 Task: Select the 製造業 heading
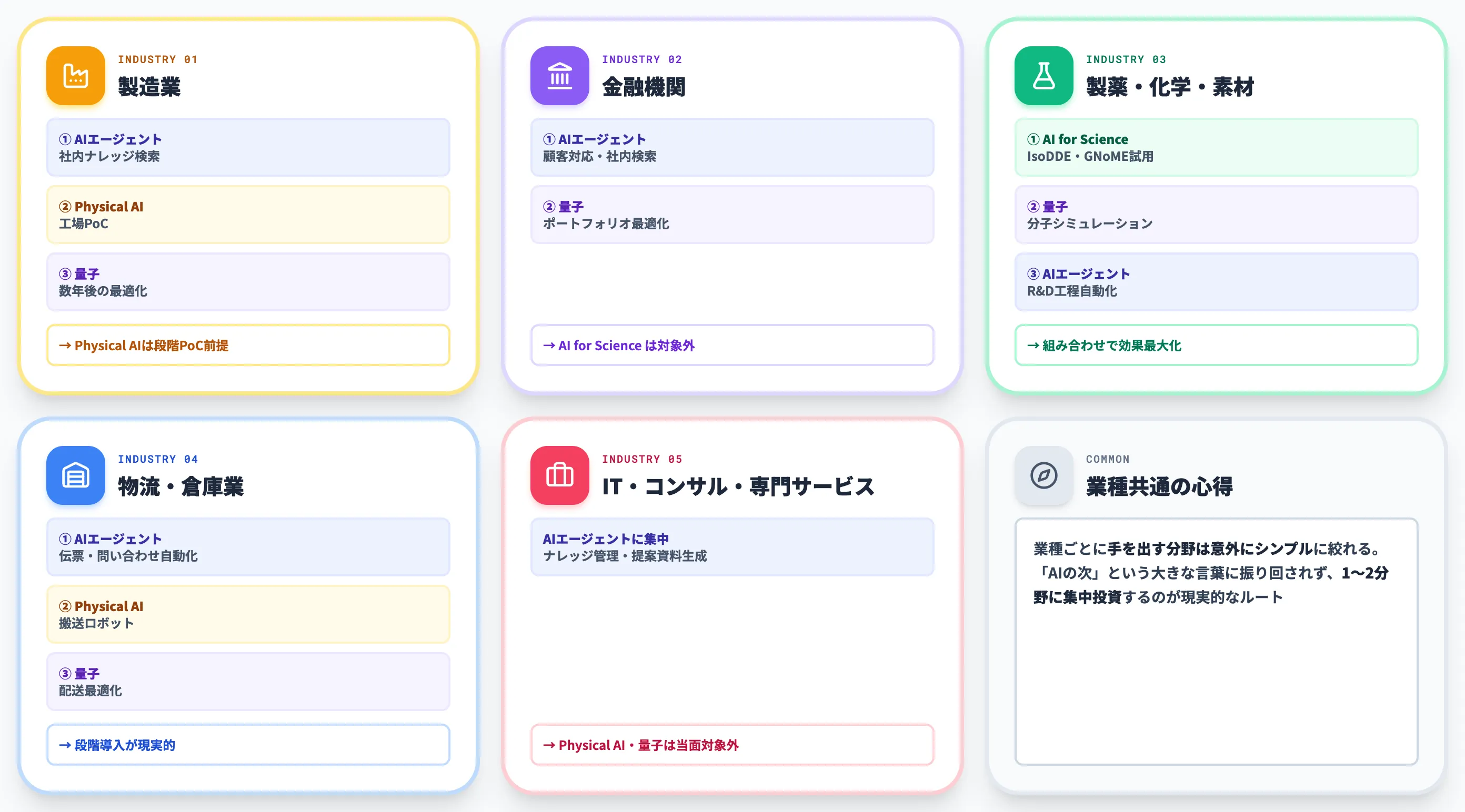149,87
